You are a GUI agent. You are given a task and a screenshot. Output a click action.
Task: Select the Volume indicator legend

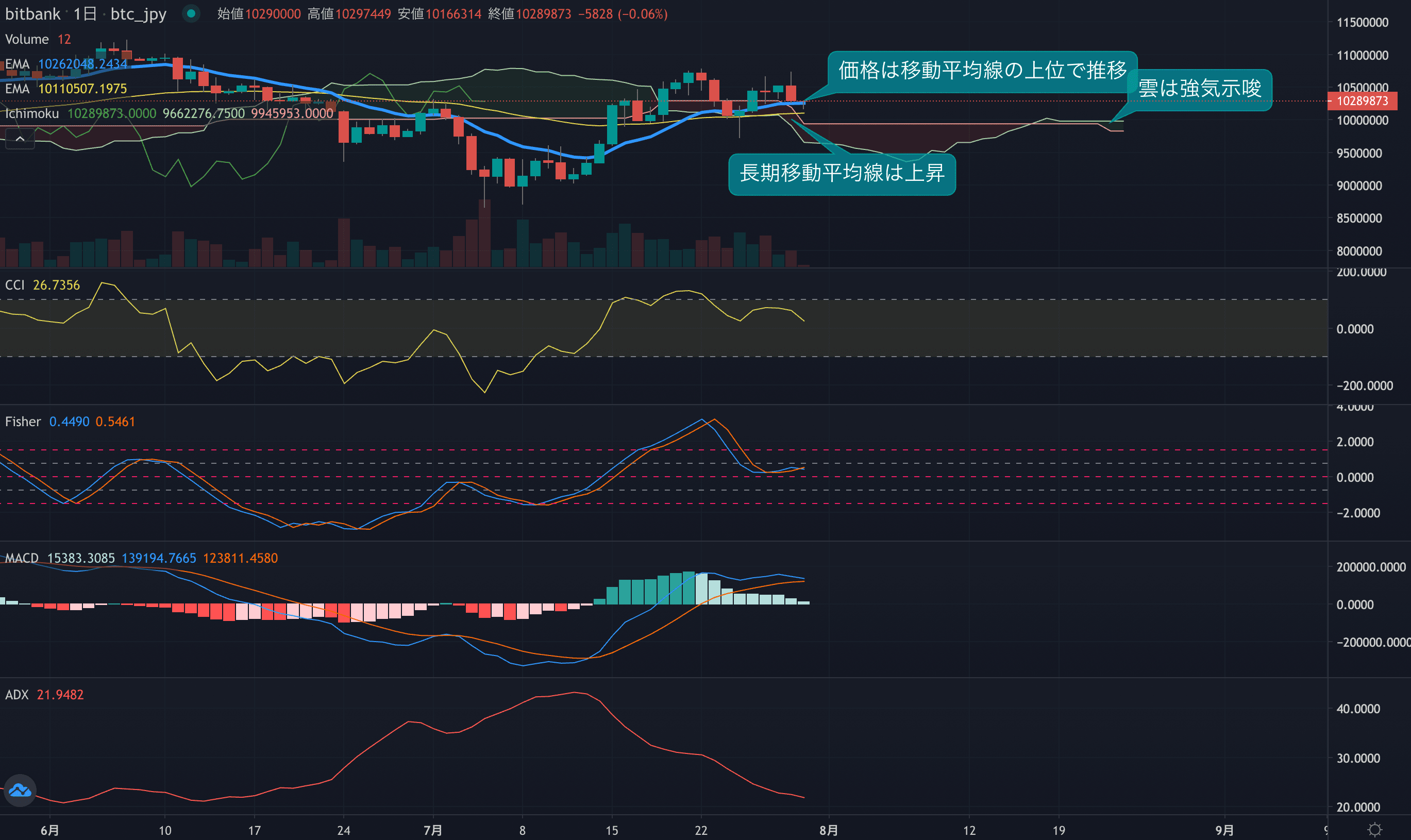27,39
